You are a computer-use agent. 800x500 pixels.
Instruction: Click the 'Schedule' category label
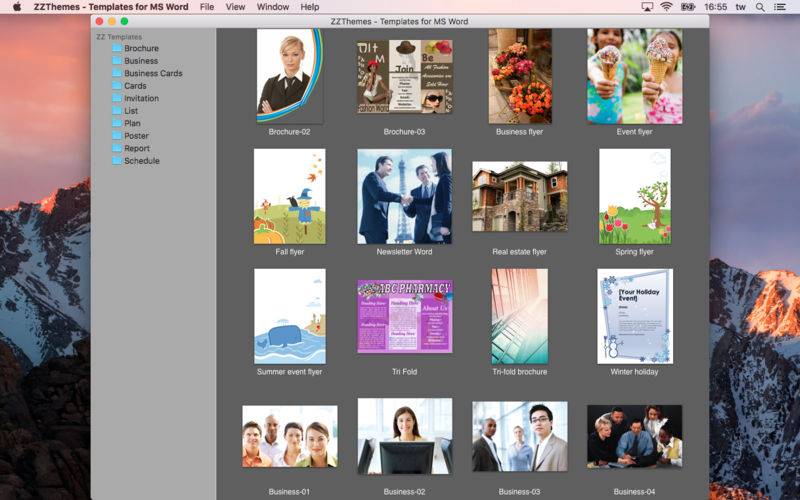coord(142,160)
